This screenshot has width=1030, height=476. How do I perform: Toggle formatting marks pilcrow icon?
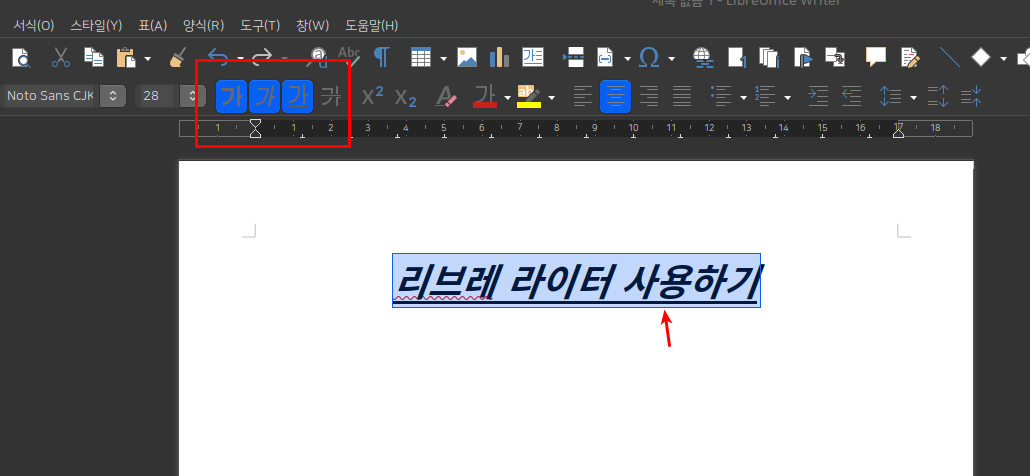click(x=381, y=57)
